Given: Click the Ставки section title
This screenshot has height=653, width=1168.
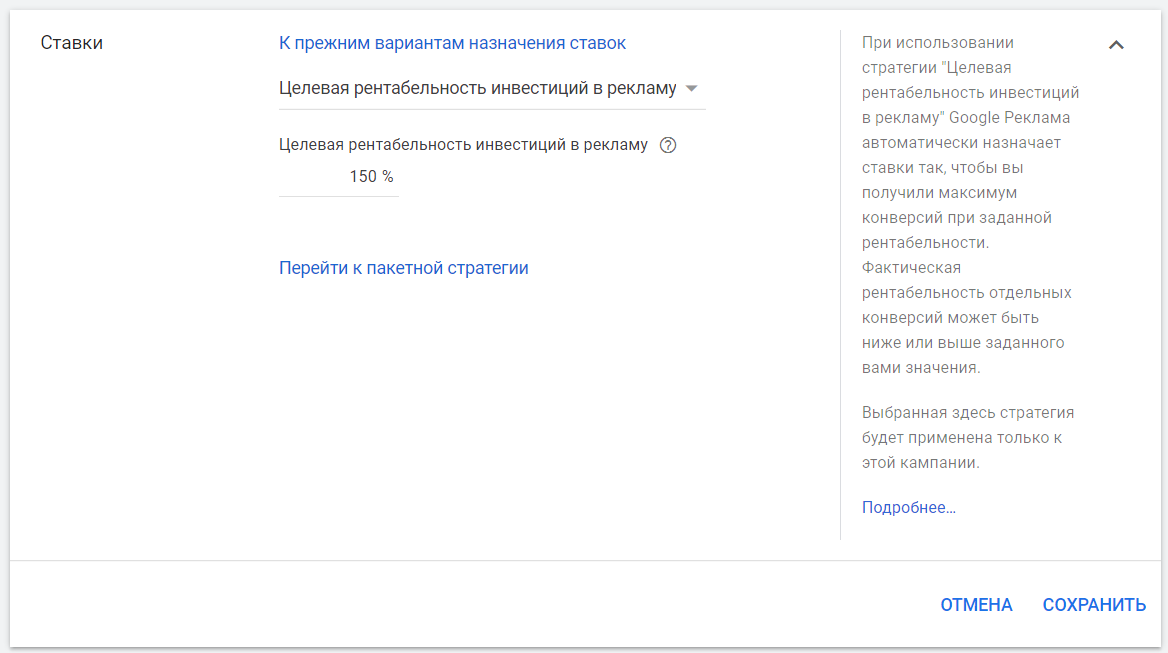Looking at the screenshot, I should point(71,43).
